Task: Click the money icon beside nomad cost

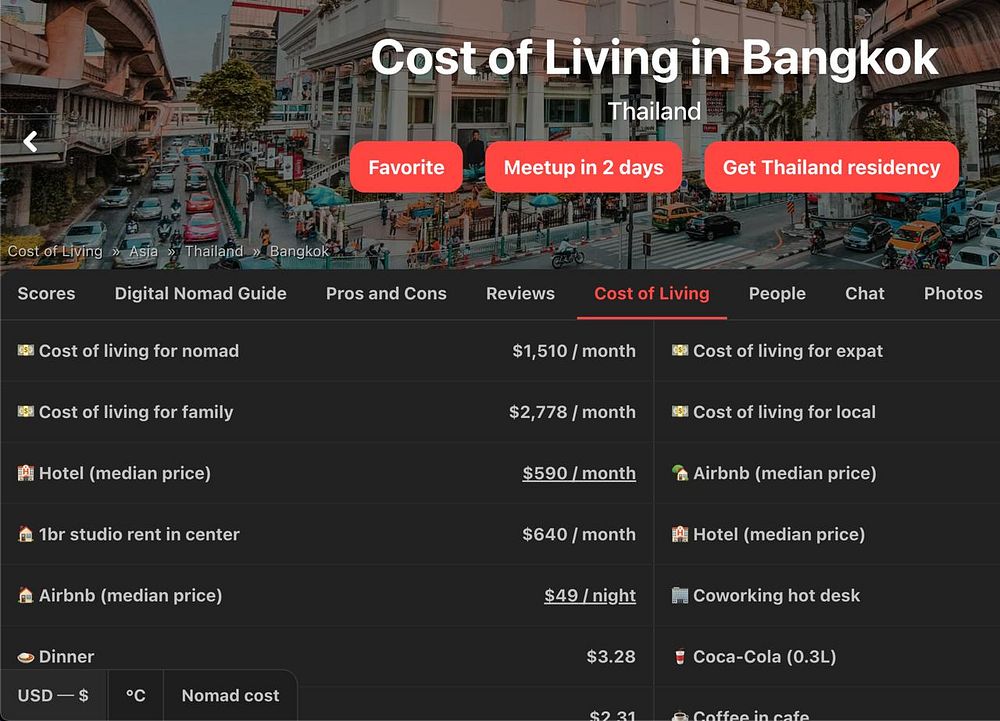Action: click(x=26, y=350)
